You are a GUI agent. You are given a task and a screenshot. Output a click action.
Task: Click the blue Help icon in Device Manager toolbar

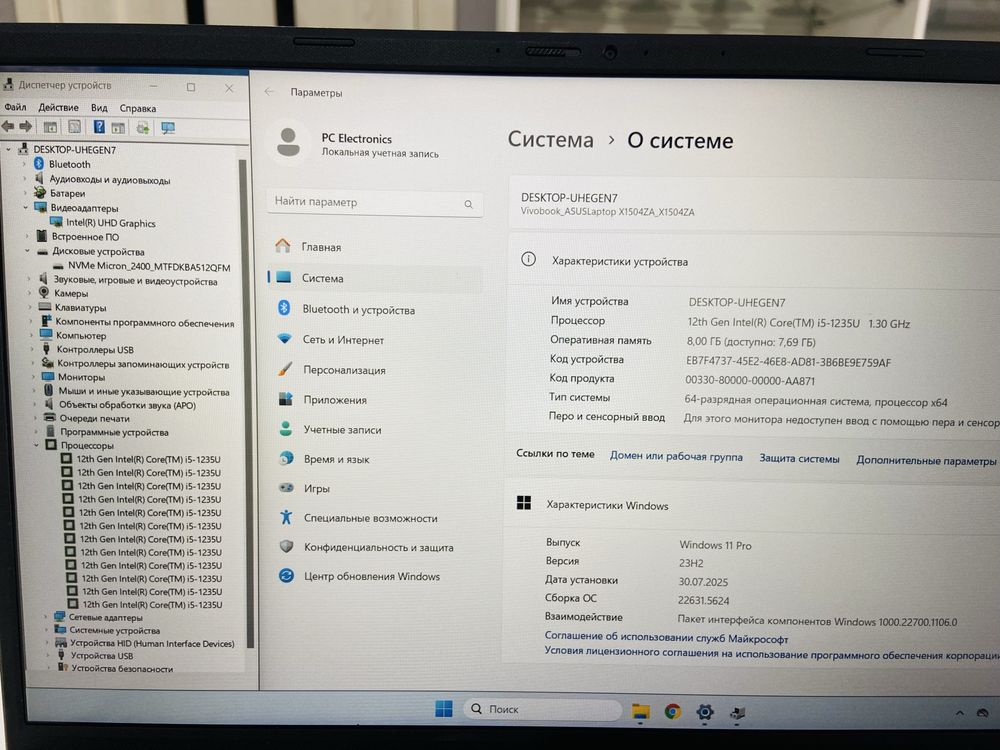click(99, 127)
